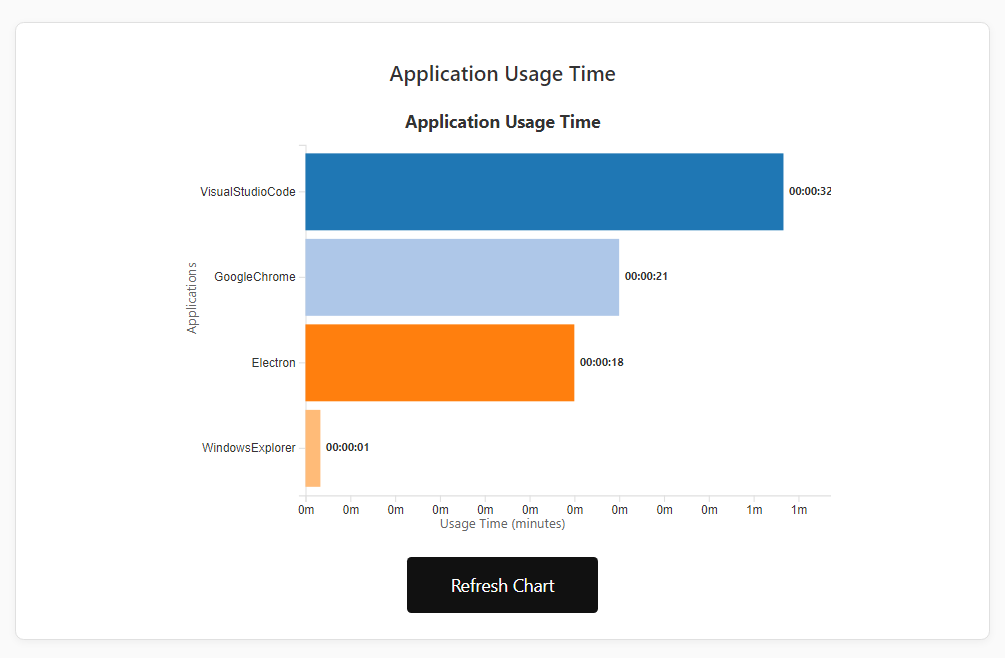Click the GoogleChrome usage bar
This screenshot has height=658, width=1005.
pos(460,277)
